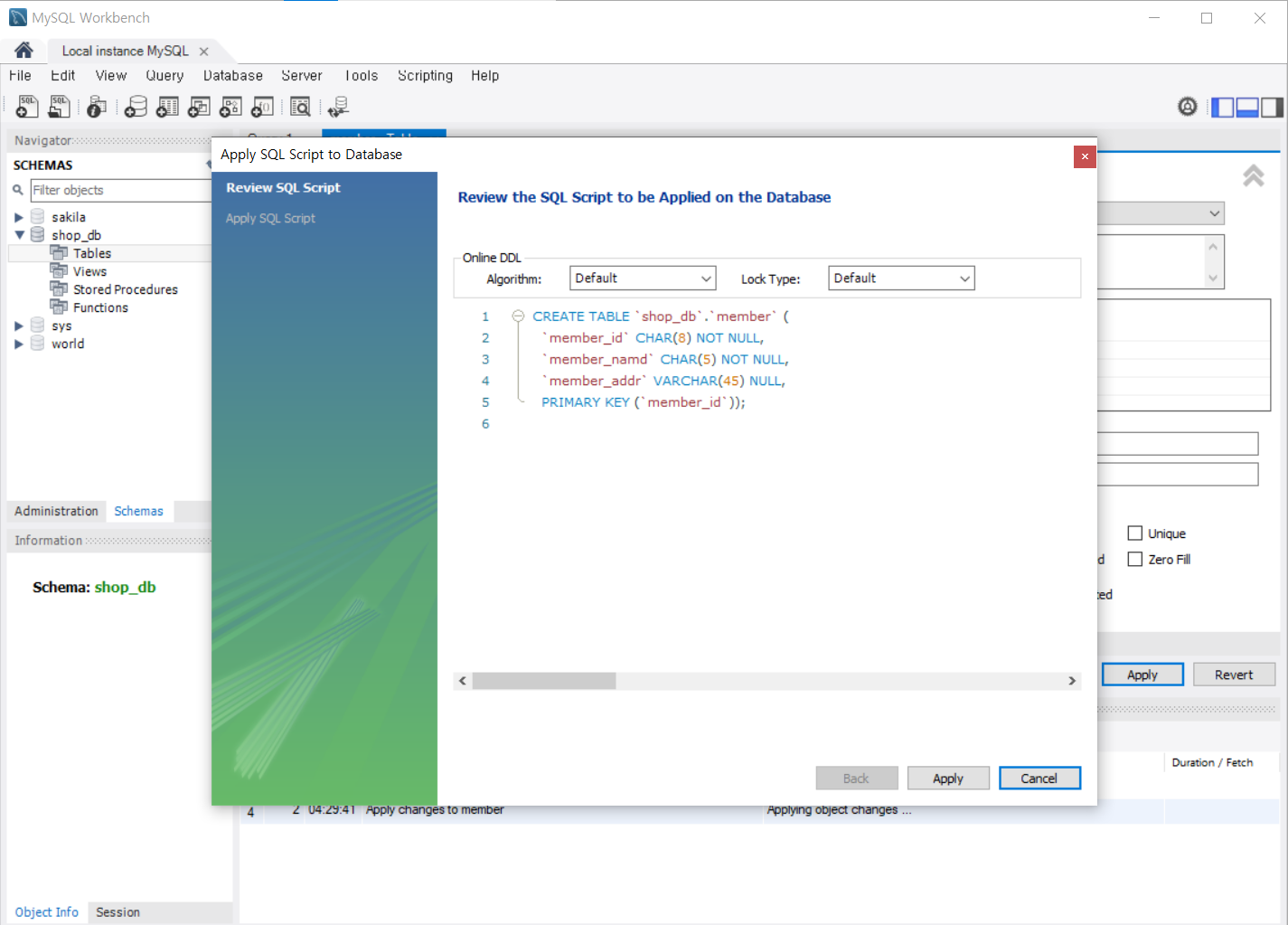The image size is (1288, 925).
Task: Click the script scrollbar right arrow
Action: tap(1072, 681)
